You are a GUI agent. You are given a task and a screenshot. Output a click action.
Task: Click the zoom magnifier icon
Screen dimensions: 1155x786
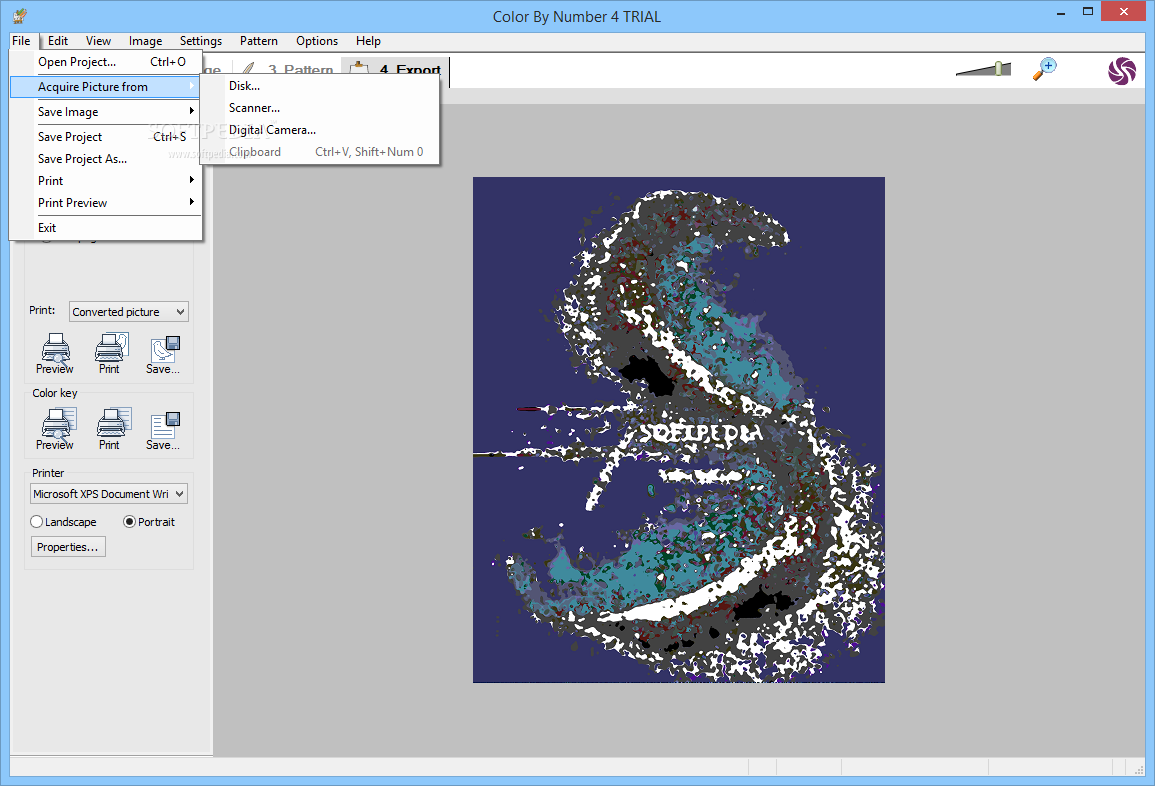coord(1045,69)
